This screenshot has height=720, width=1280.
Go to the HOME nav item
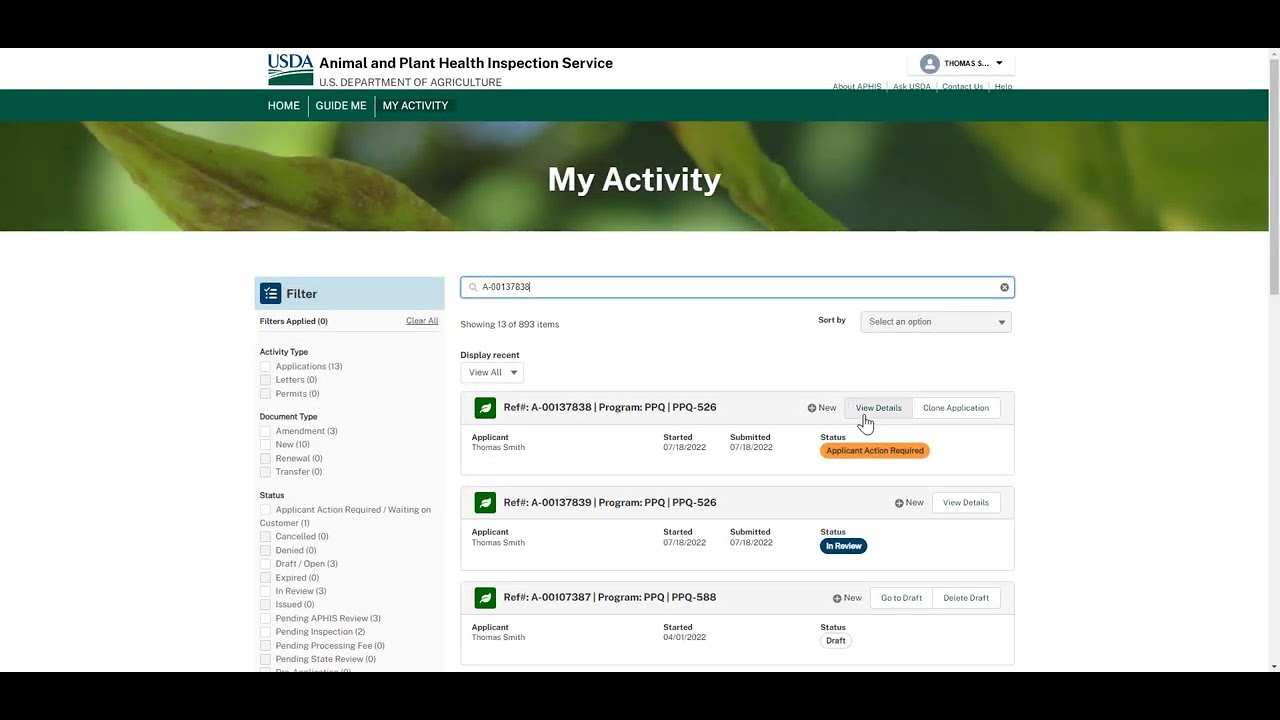point(284,106)
